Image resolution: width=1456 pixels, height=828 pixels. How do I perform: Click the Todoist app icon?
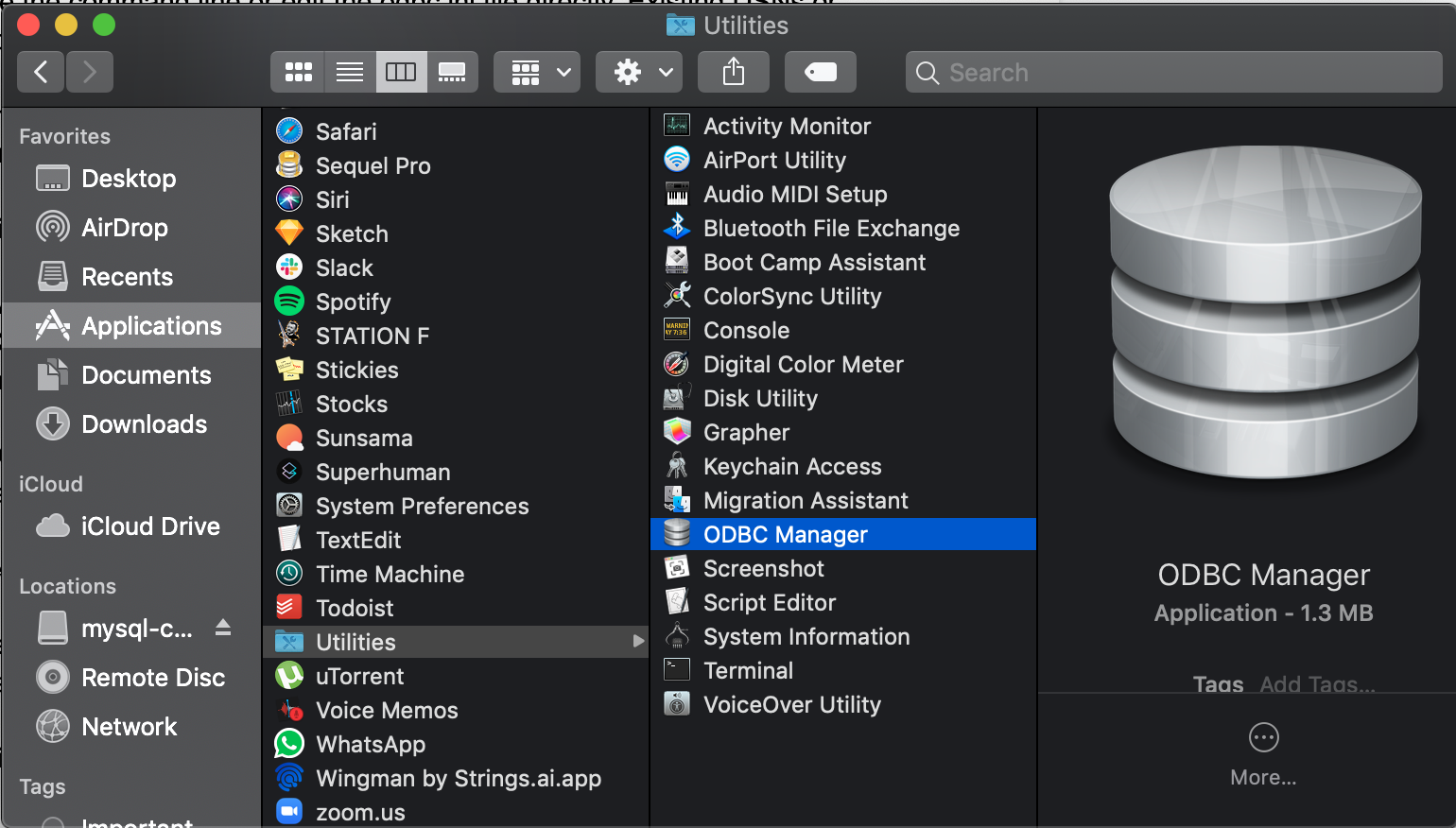(x=289, y=608)
